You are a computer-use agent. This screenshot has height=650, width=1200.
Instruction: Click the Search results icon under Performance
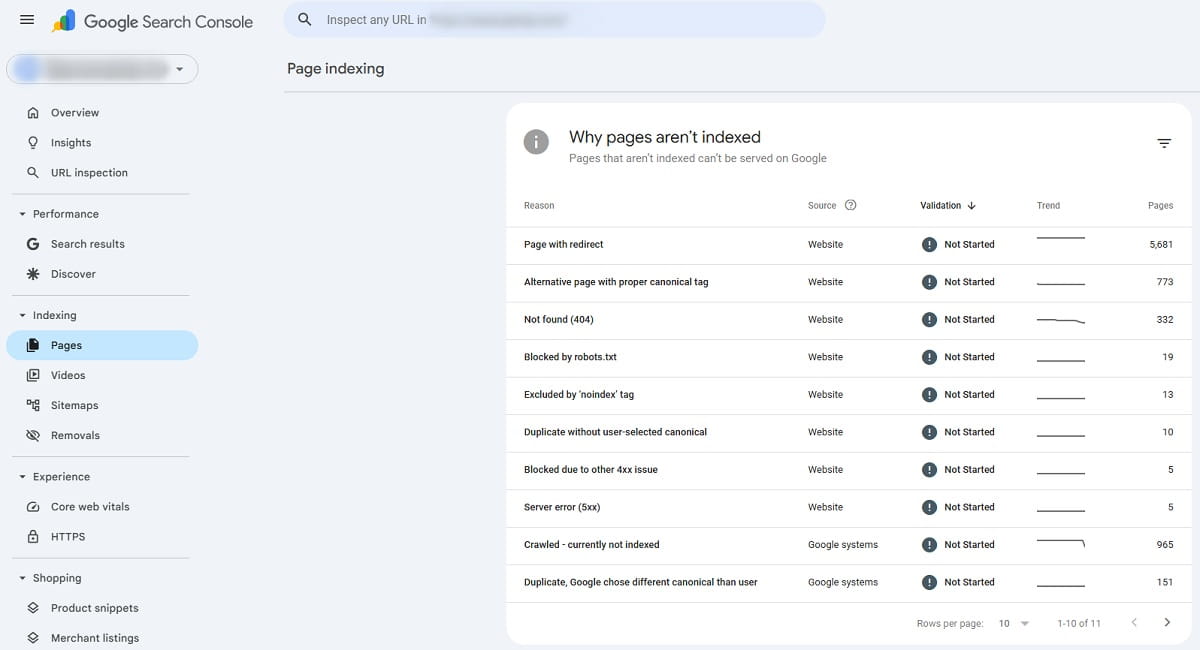(33, 243)
